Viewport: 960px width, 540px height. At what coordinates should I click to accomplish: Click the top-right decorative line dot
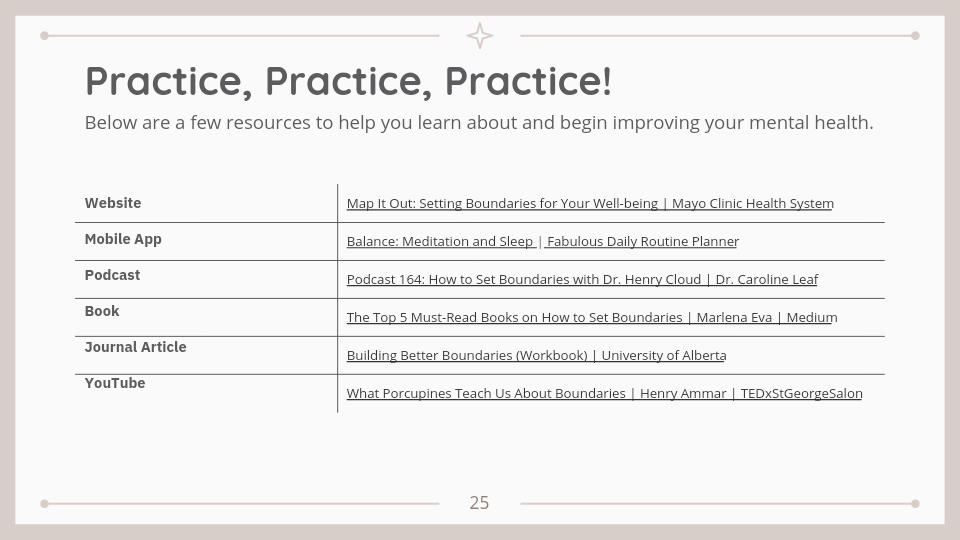coord(915,36)
